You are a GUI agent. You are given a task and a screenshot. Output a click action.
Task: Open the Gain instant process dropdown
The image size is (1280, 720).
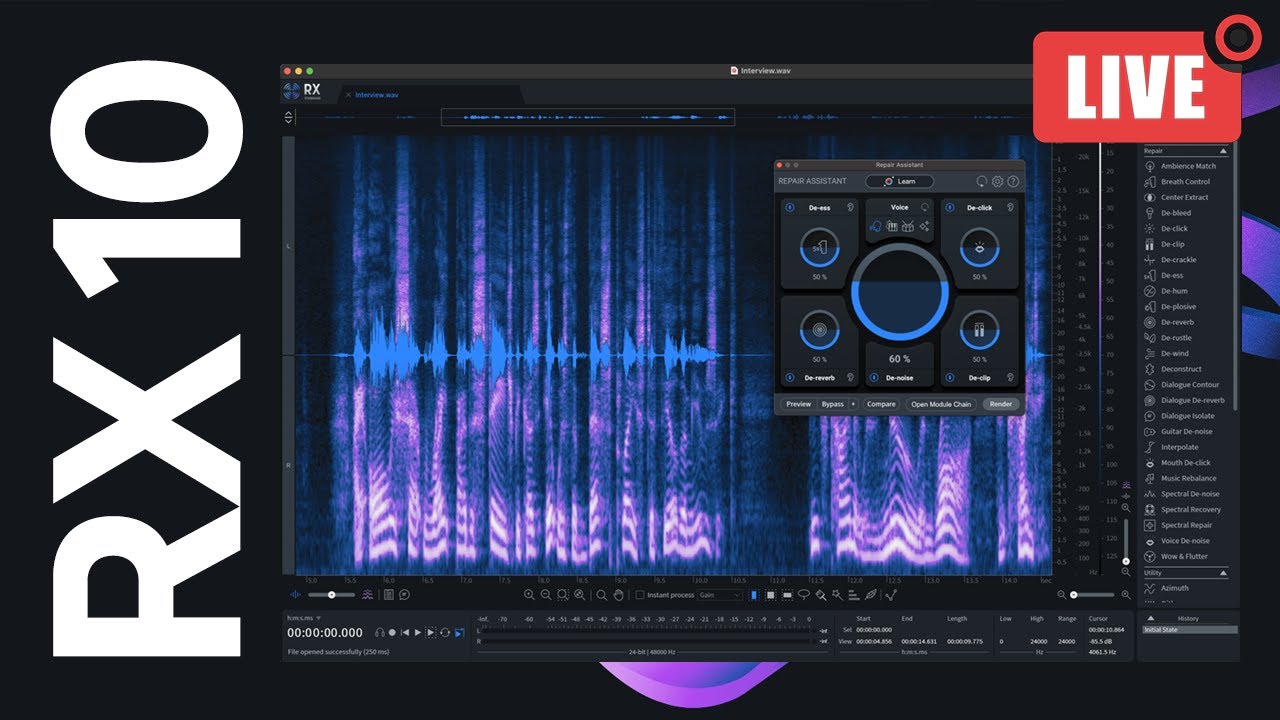pyautogui.click(x=721, y=595)
